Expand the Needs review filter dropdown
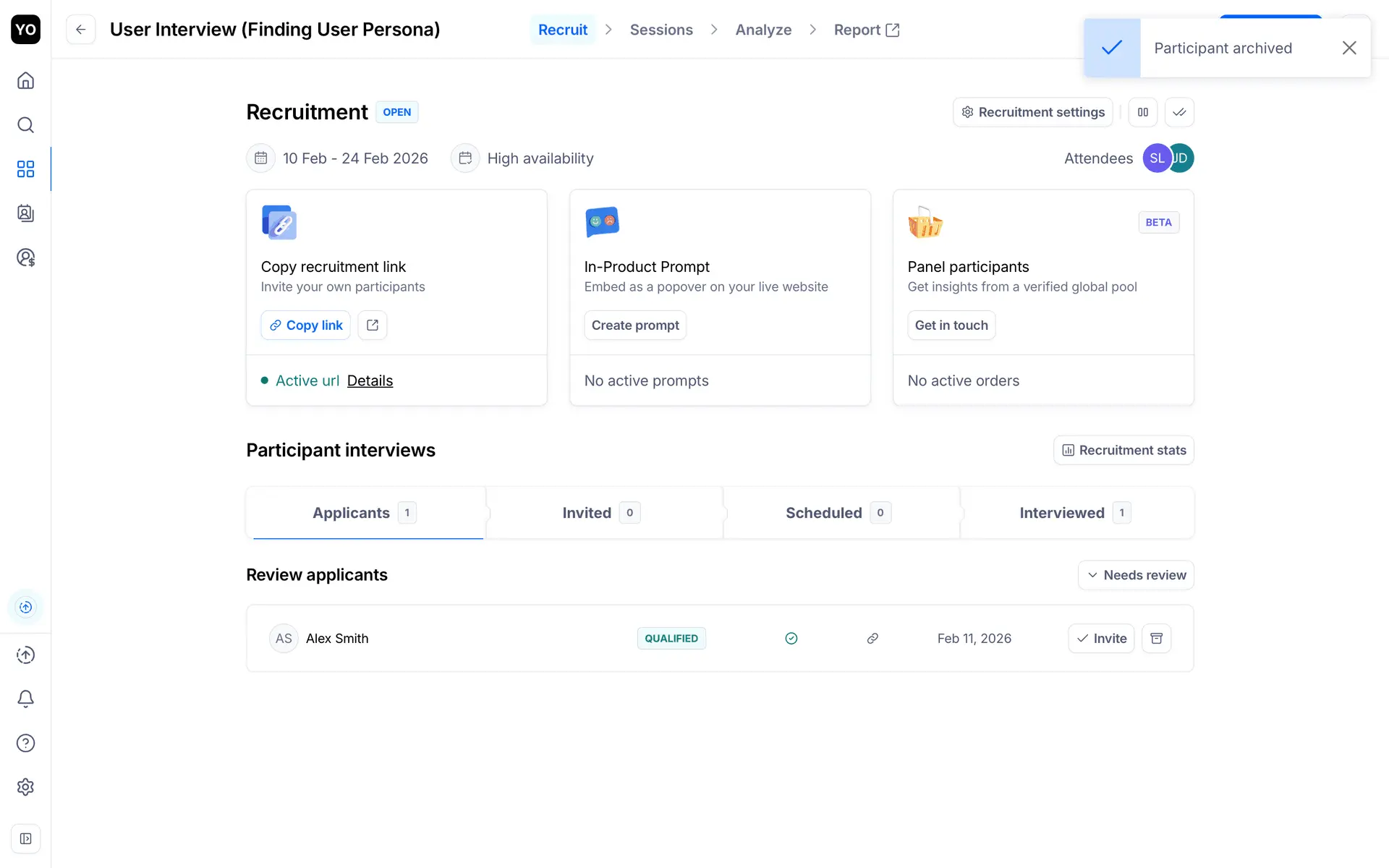 click(1136, 575)
